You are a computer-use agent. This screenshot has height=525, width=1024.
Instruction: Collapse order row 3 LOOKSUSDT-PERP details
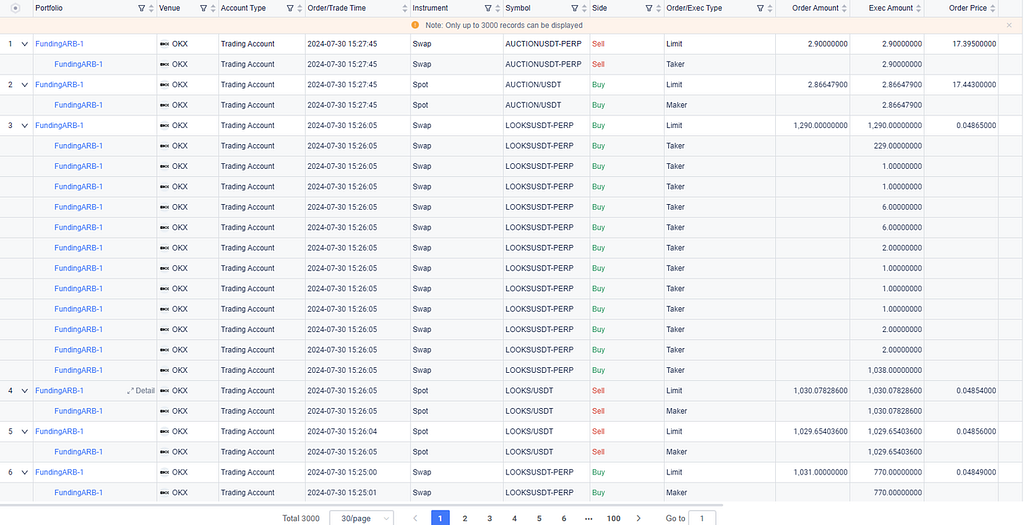click(25, 126)
